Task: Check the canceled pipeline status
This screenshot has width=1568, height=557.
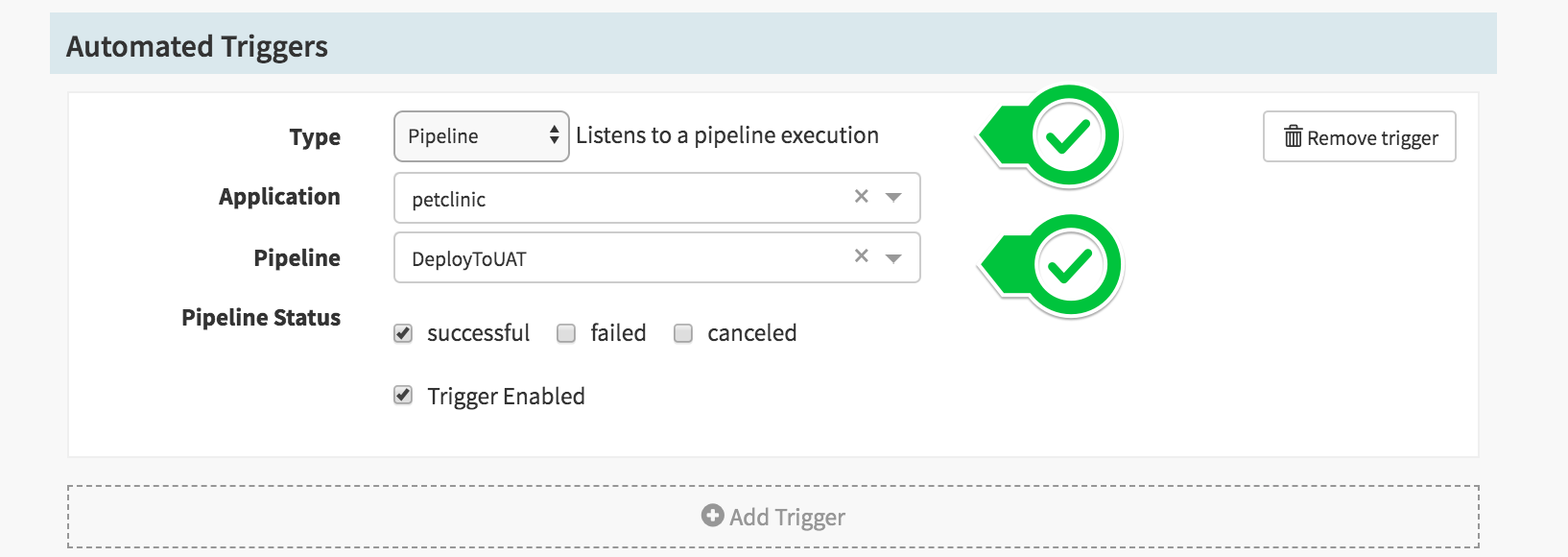Action: point(683,332)
